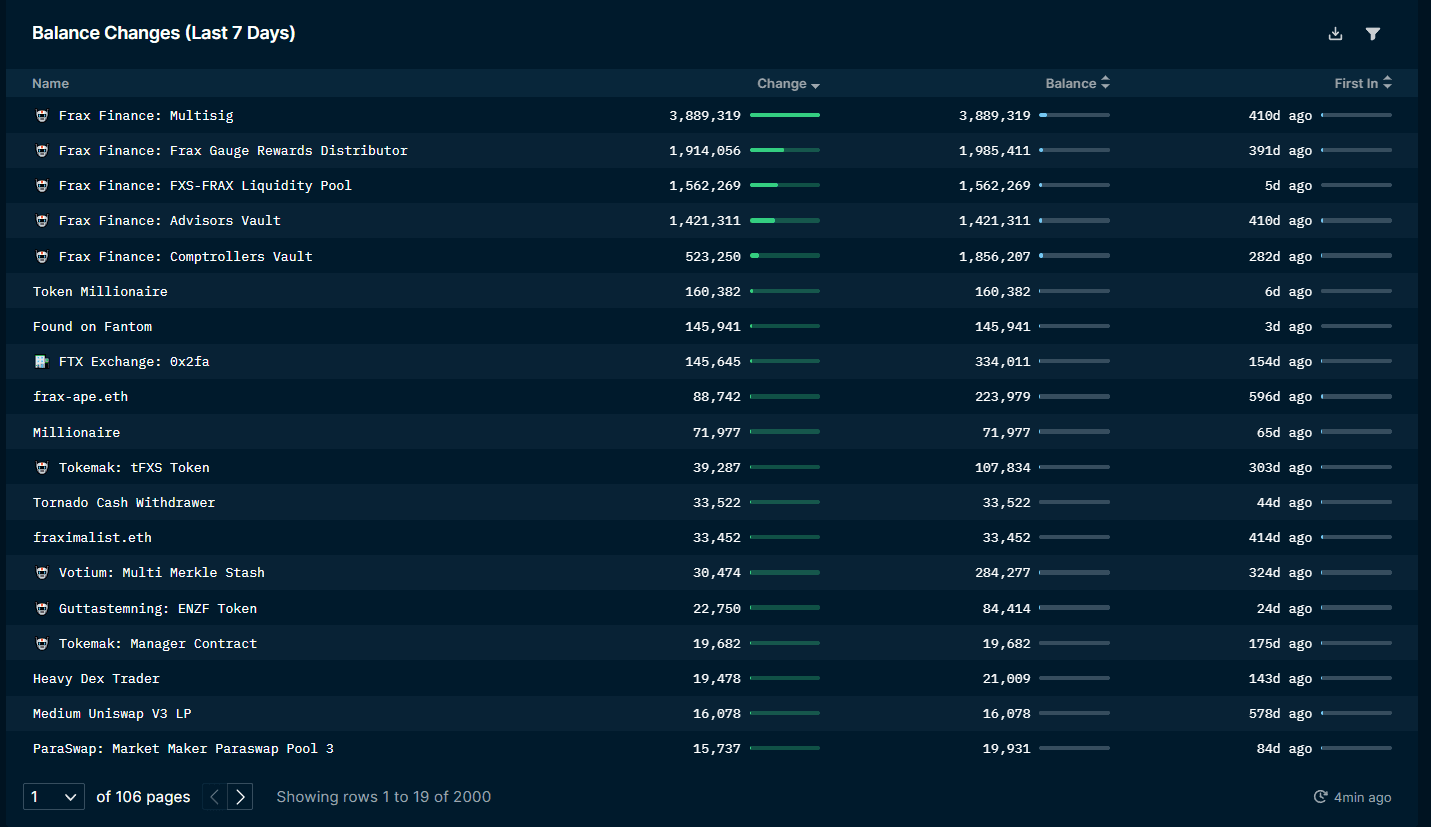
Task: Open the table filter icon
Action: click(x=1373, y=34)
